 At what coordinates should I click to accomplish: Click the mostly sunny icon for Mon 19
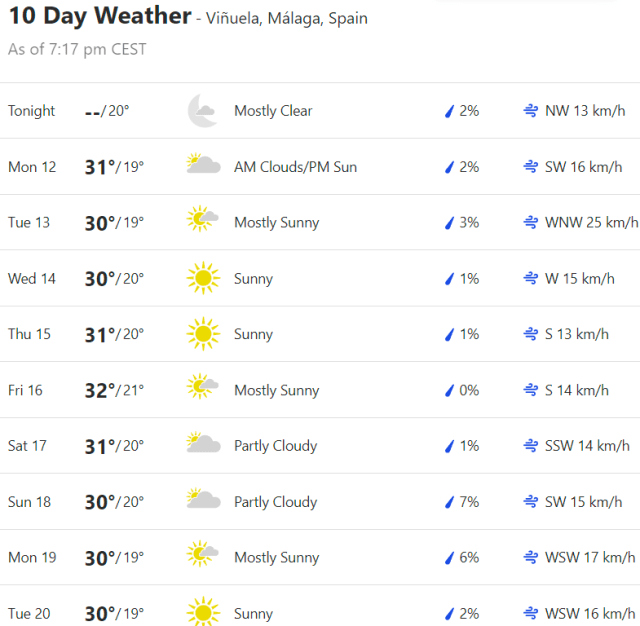pos(203,557)
